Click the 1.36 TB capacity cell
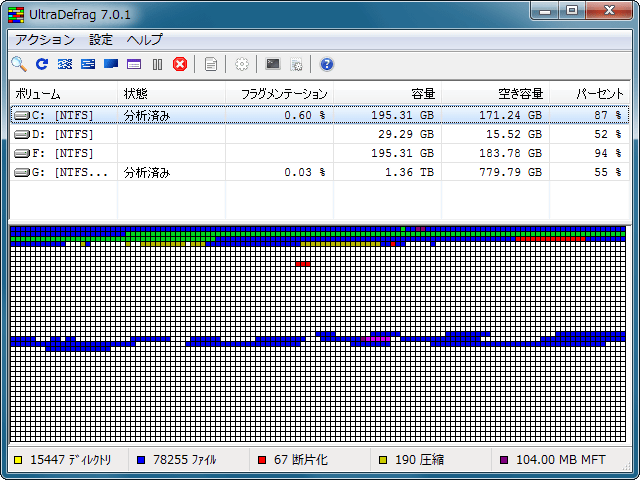The image size is (640, 480). (409, 172)
